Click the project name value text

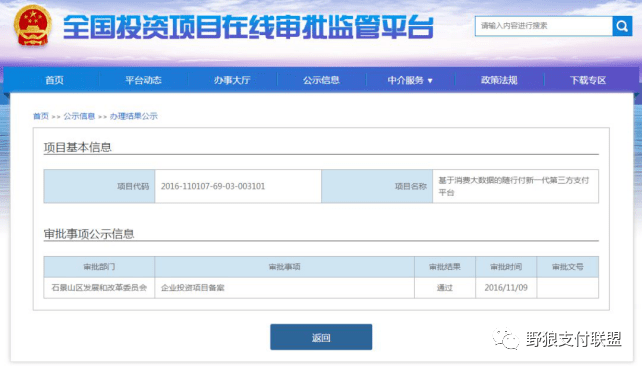[513, 186]
